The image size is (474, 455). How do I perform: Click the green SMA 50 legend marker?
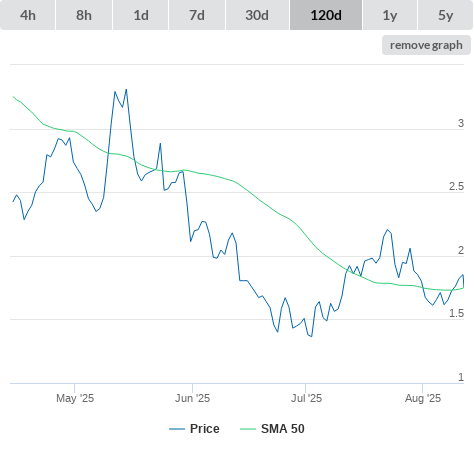click(x=248, y=429)
